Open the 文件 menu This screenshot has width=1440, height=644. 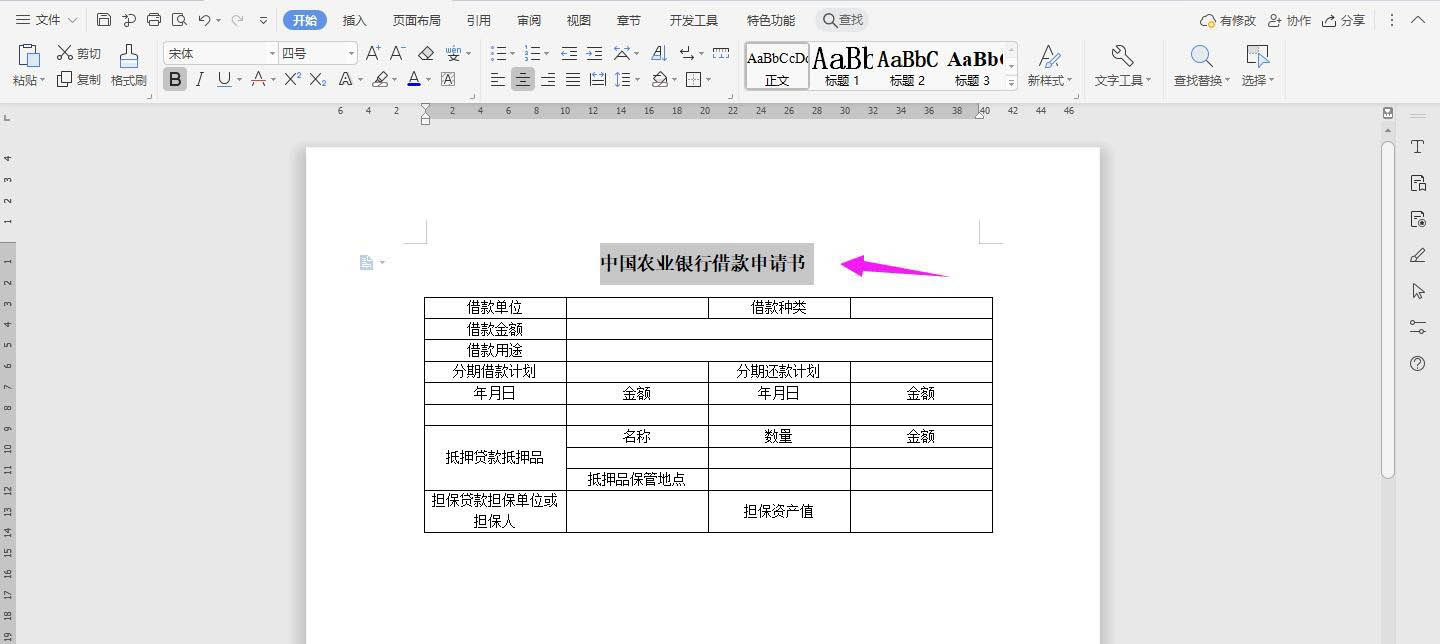click(x=47, y=20)
